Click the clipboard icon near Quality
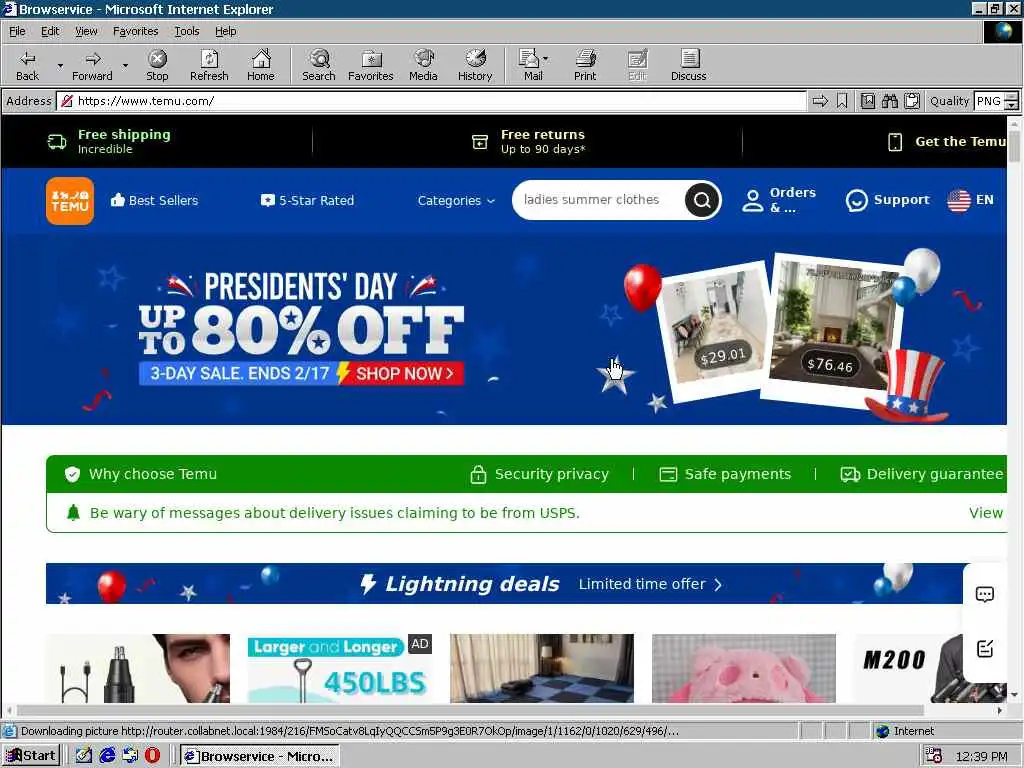 point(912,101)
